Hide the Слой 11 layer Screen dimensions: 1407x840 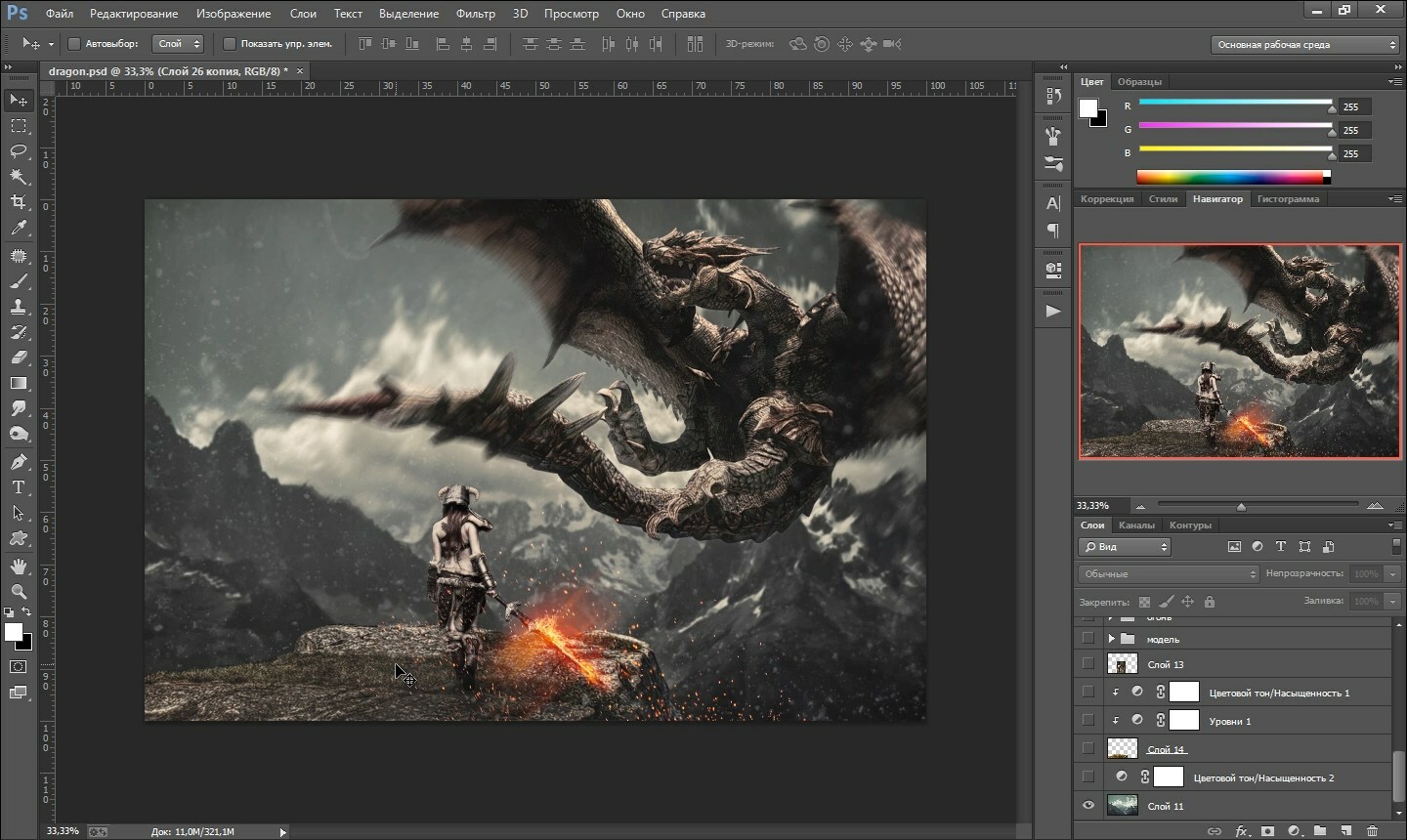tap(1088, 806)
